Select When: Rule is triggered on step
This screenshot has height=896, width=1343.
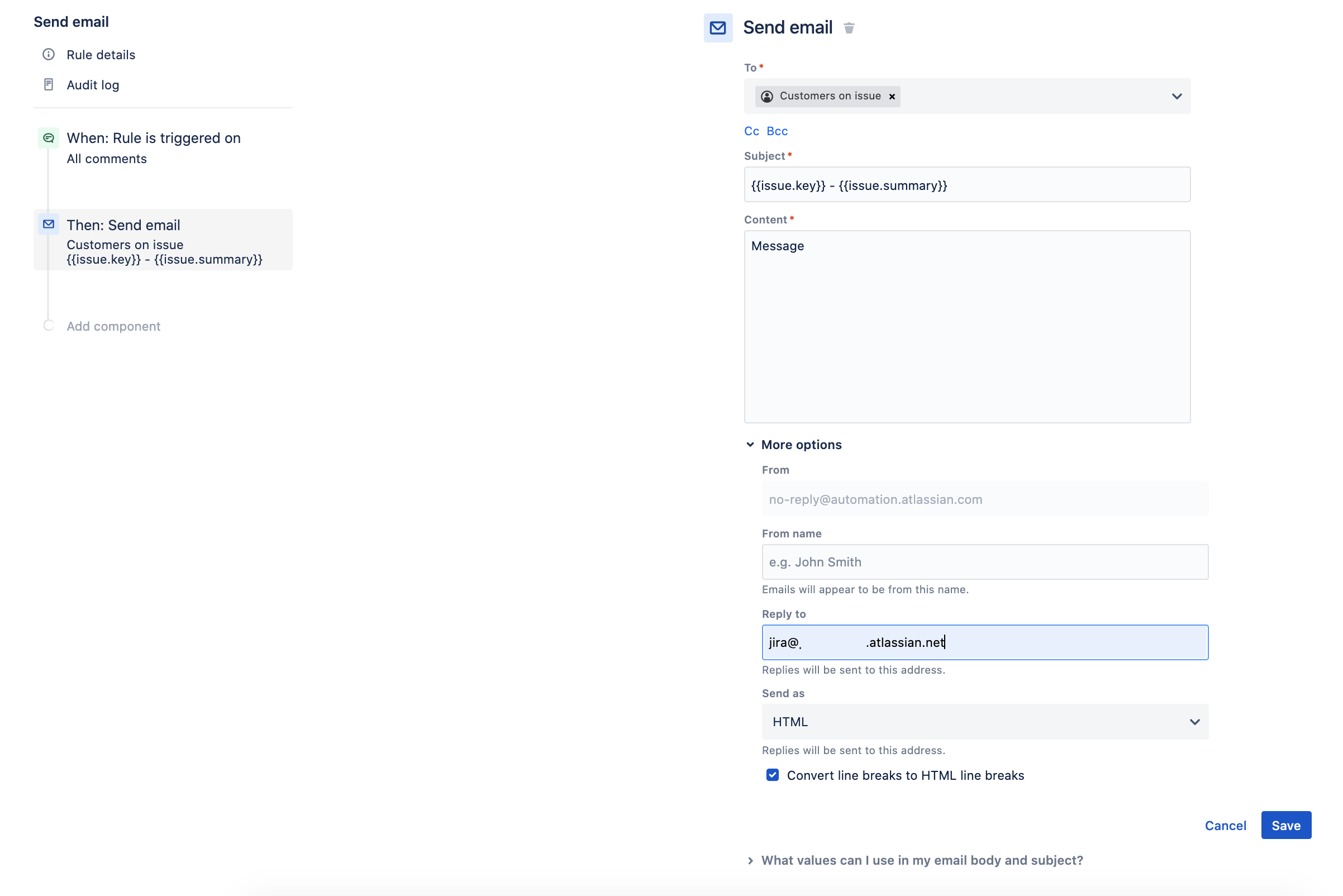(153, 139)
